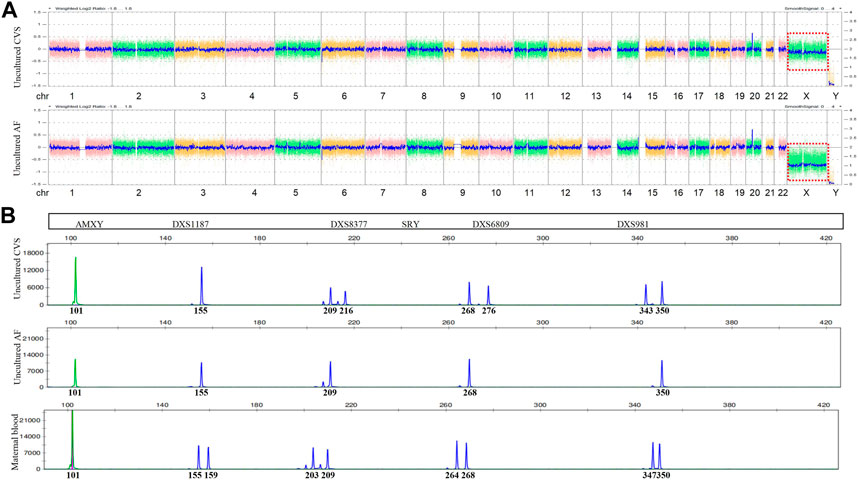
Task: Click chromosome 6 label in the Uncultured AF plot
Action: [x=344, y=193]
